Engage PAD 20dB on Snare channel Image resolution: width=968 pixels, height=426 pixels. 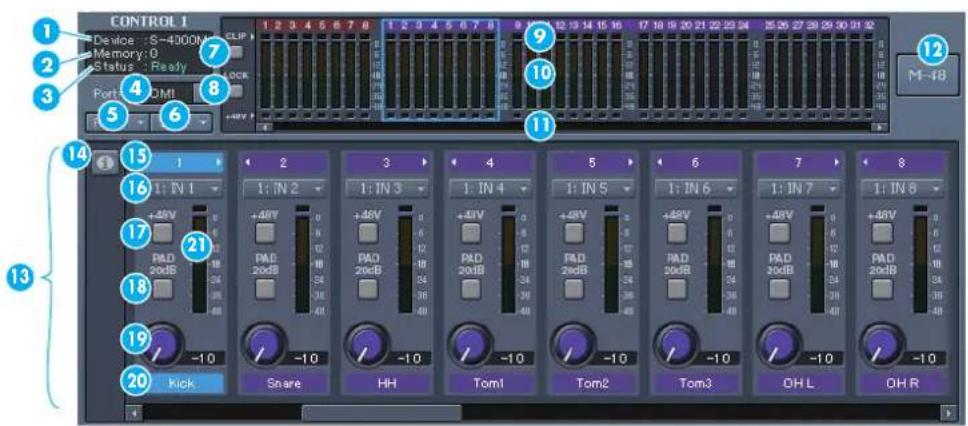click(265, 288)
